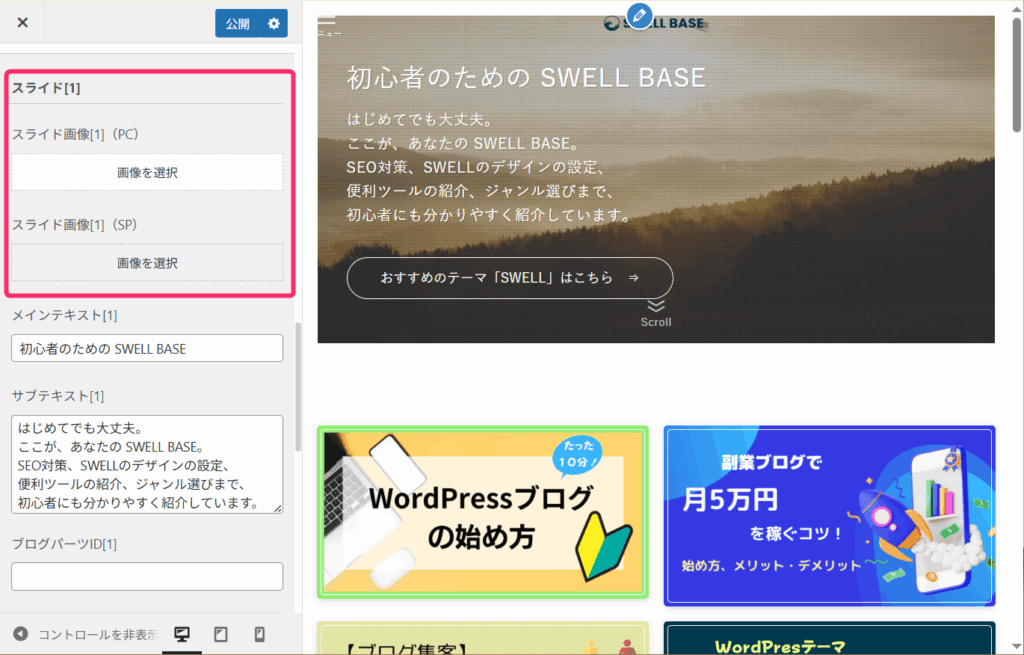Select image for スライド画像[1] (SP)
Viewport: 1024px width, 655px height.
click(x=147, y=263)
